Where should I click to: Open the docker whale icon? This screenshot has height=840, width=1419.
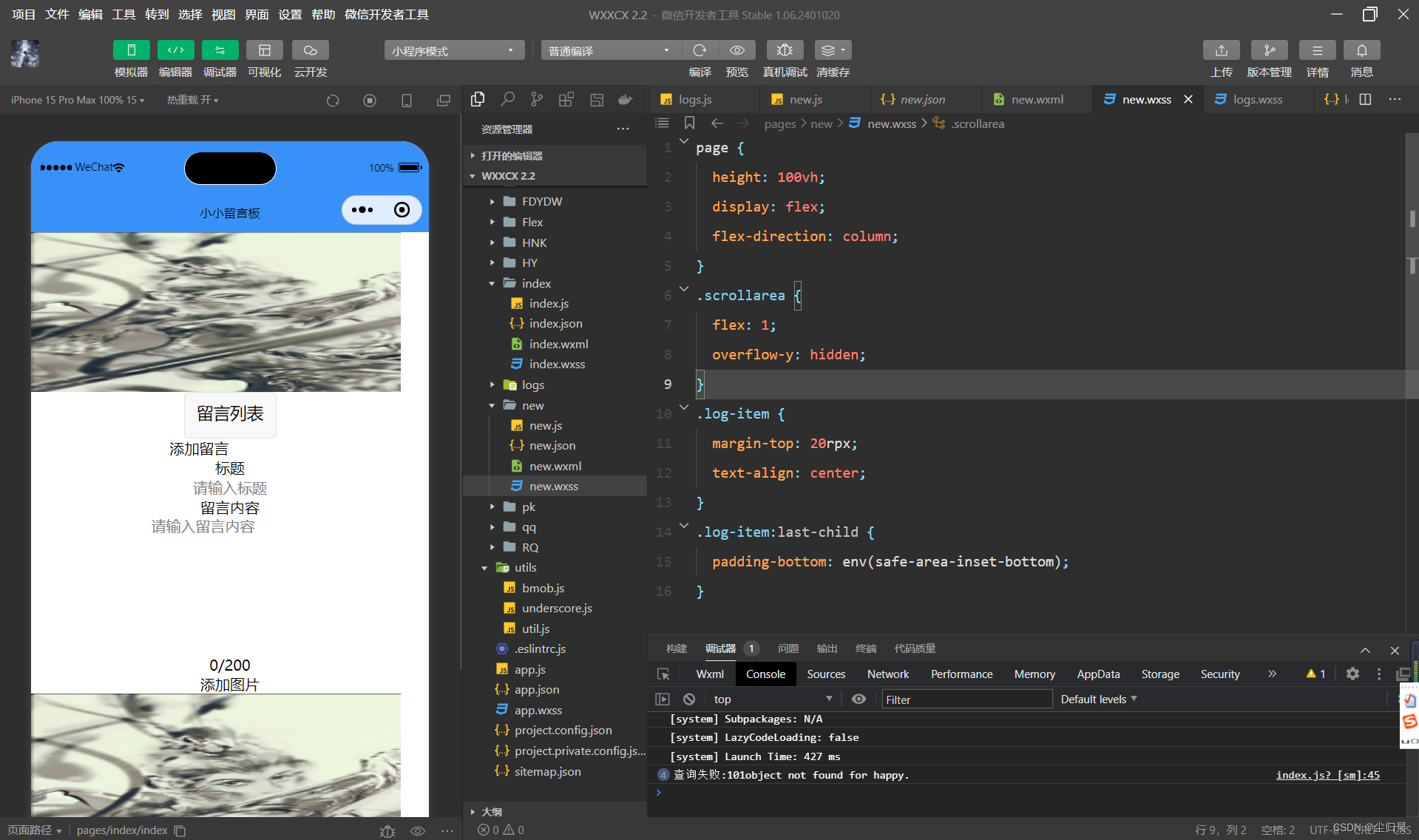(626, 99)
